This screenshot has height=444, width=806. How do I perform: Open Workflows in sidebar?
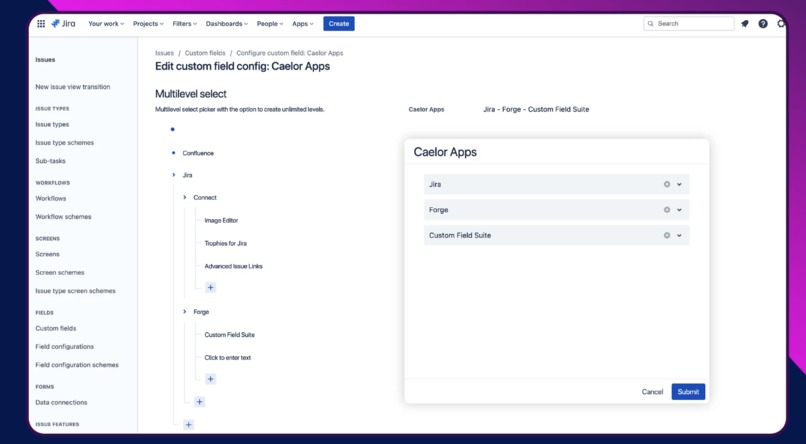pyautogui.click(x=50, y=198)
